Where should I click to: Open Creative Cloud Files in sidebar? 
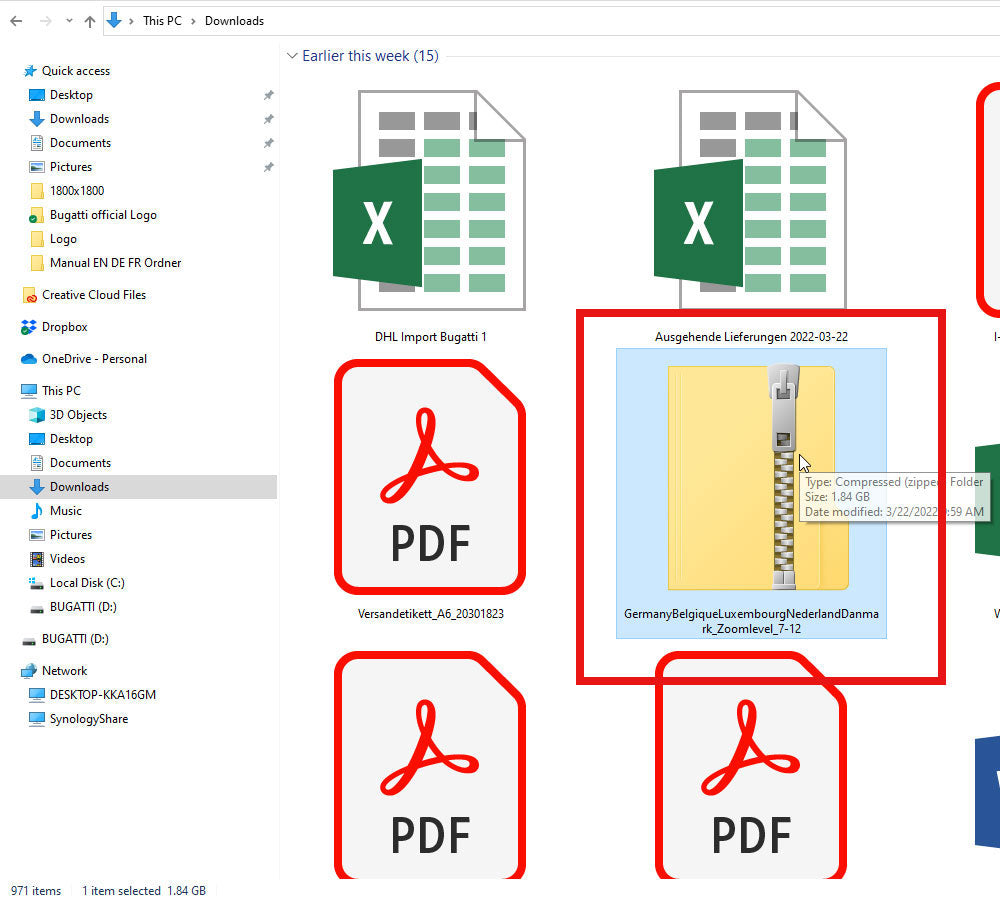point(93,295)
